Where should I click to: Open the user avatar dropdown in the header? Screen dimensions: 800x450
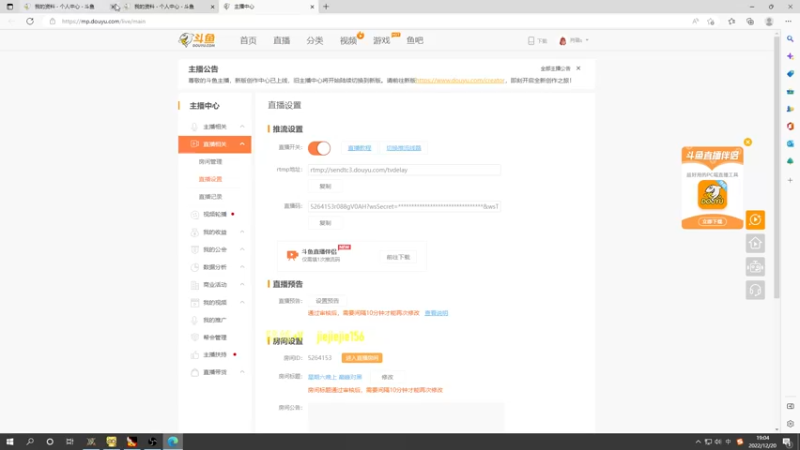click(573, 40)
